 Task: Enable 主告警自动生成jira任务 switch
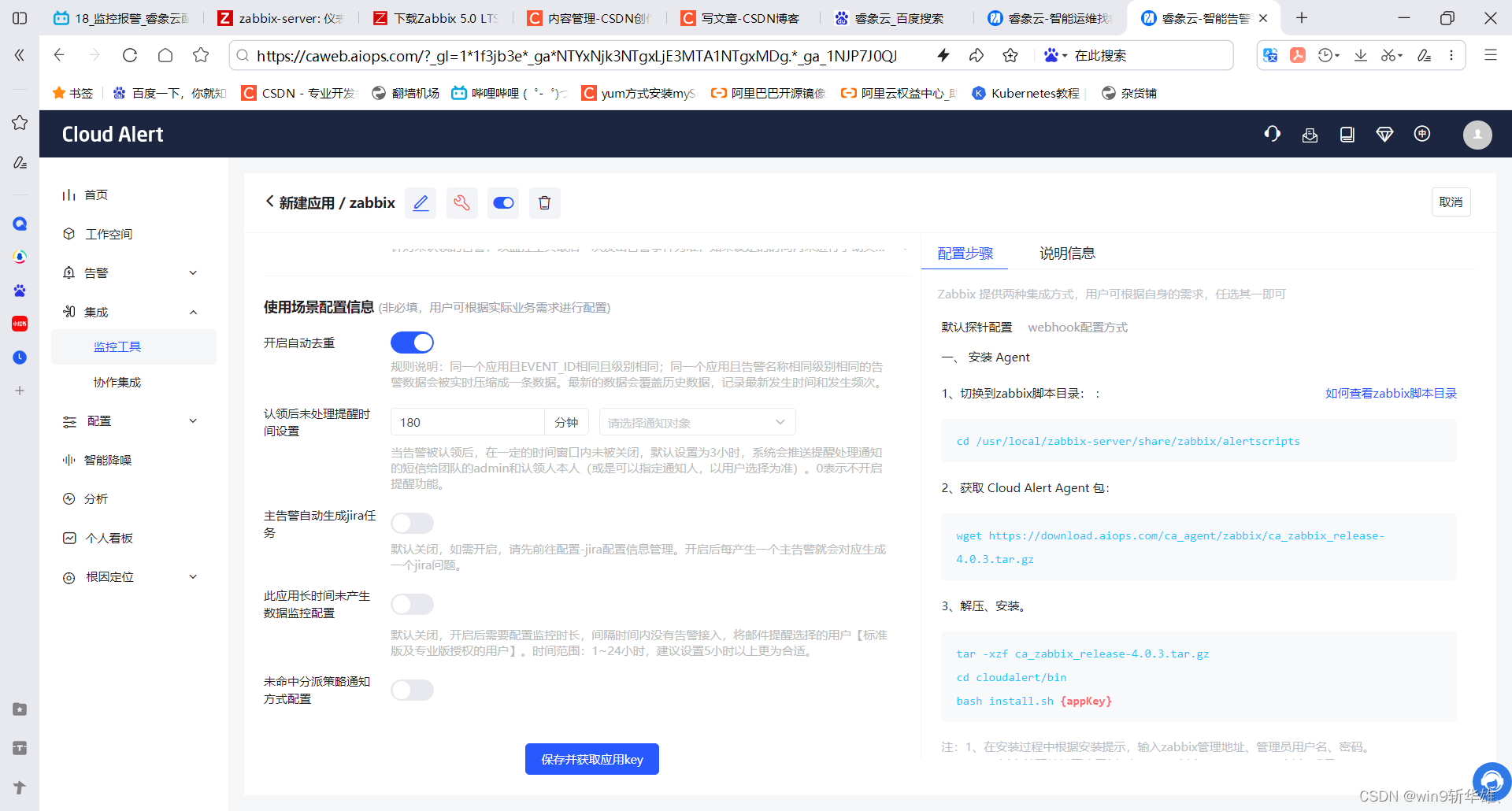pos(412,523)
